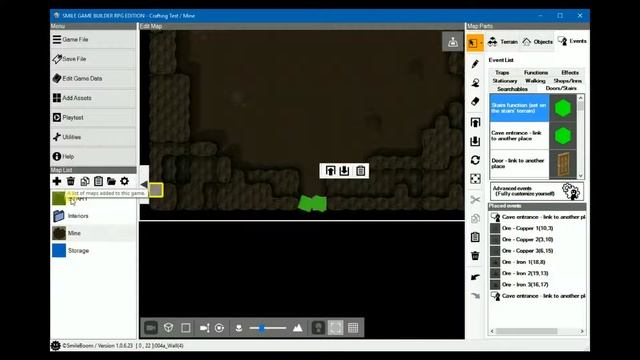Select the eraser tool
Image resolution: width=640 pixels, height=360 pixels.
[x=475, y=102]
